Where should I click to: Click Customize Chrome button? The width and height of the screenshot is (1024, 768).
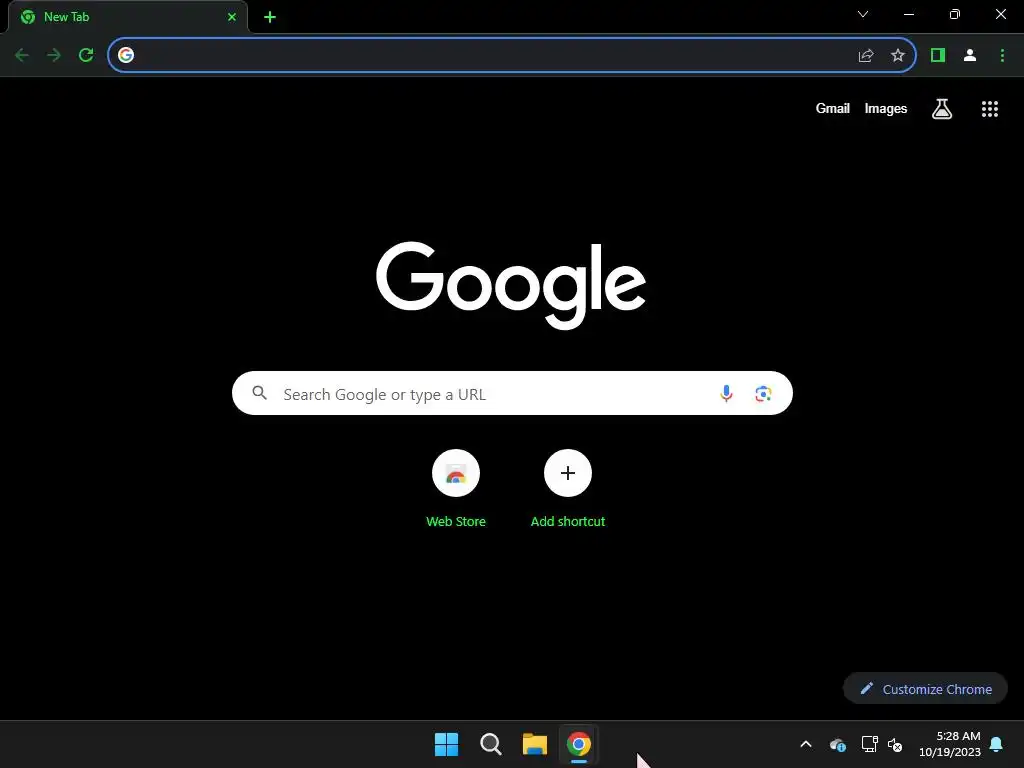pos(925,689)
